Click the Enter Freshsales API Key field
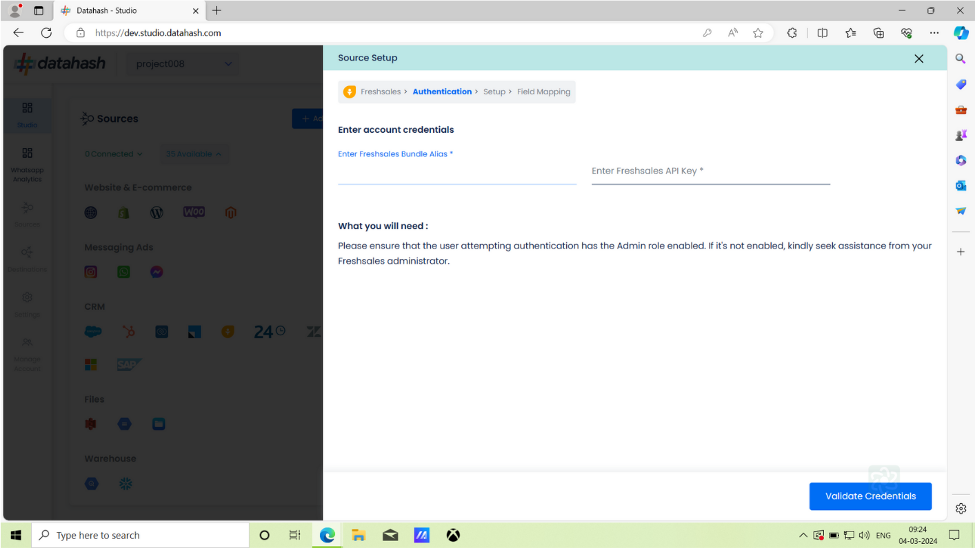Image resolution: width=977 pixels, height=550 pixels. (710, 171)
